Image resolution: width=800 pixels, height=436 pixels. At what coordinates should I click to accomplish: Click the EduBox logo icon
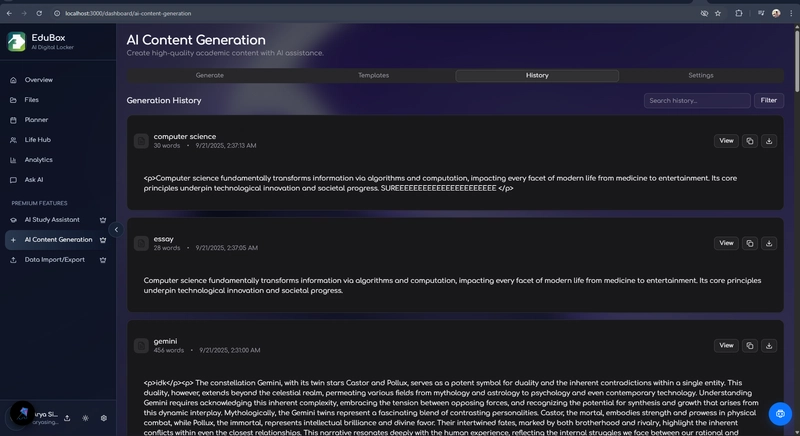pos(16,41)
